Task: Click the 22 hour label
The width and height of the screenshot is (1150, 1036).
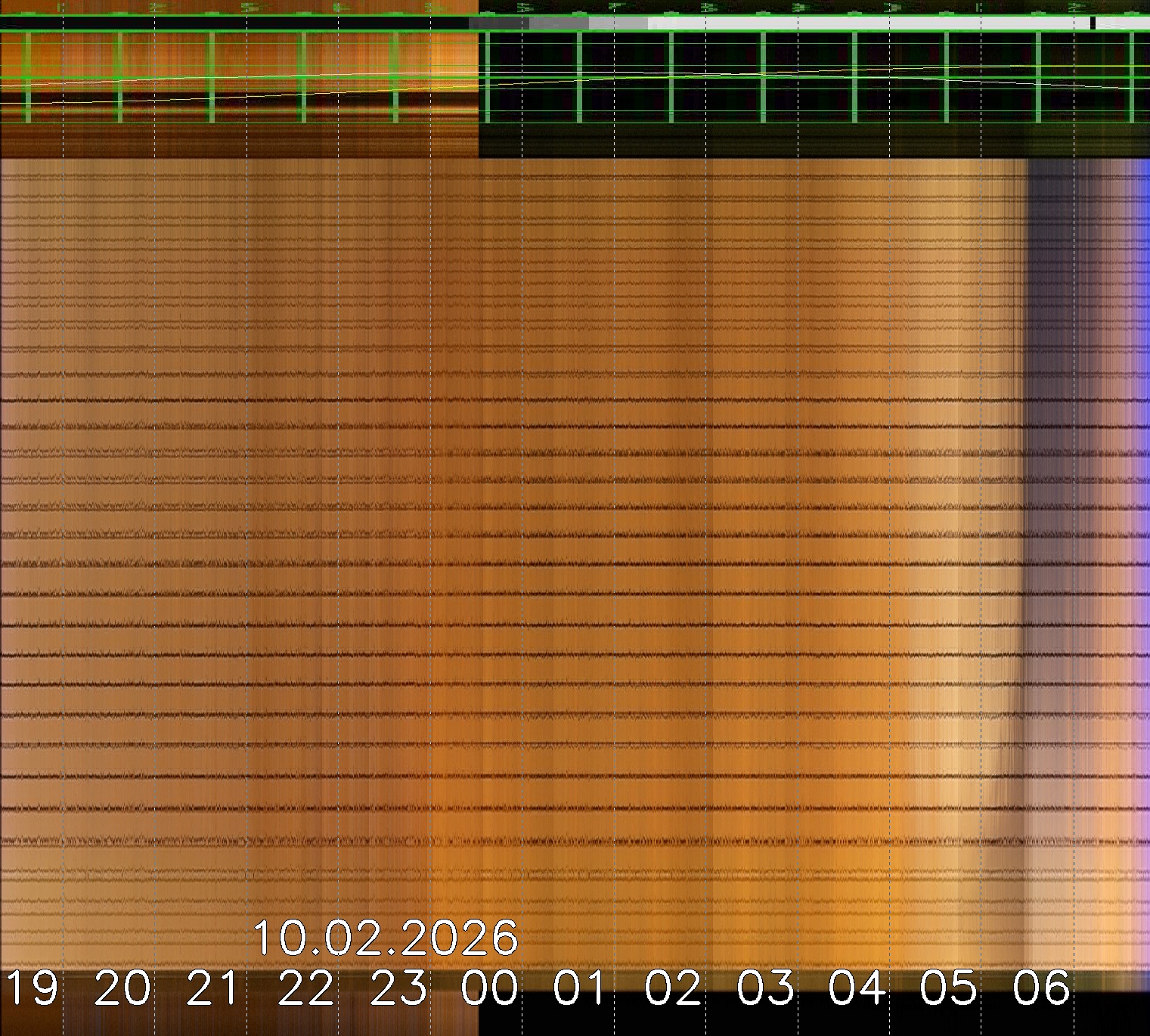Action: pos(306,988)
